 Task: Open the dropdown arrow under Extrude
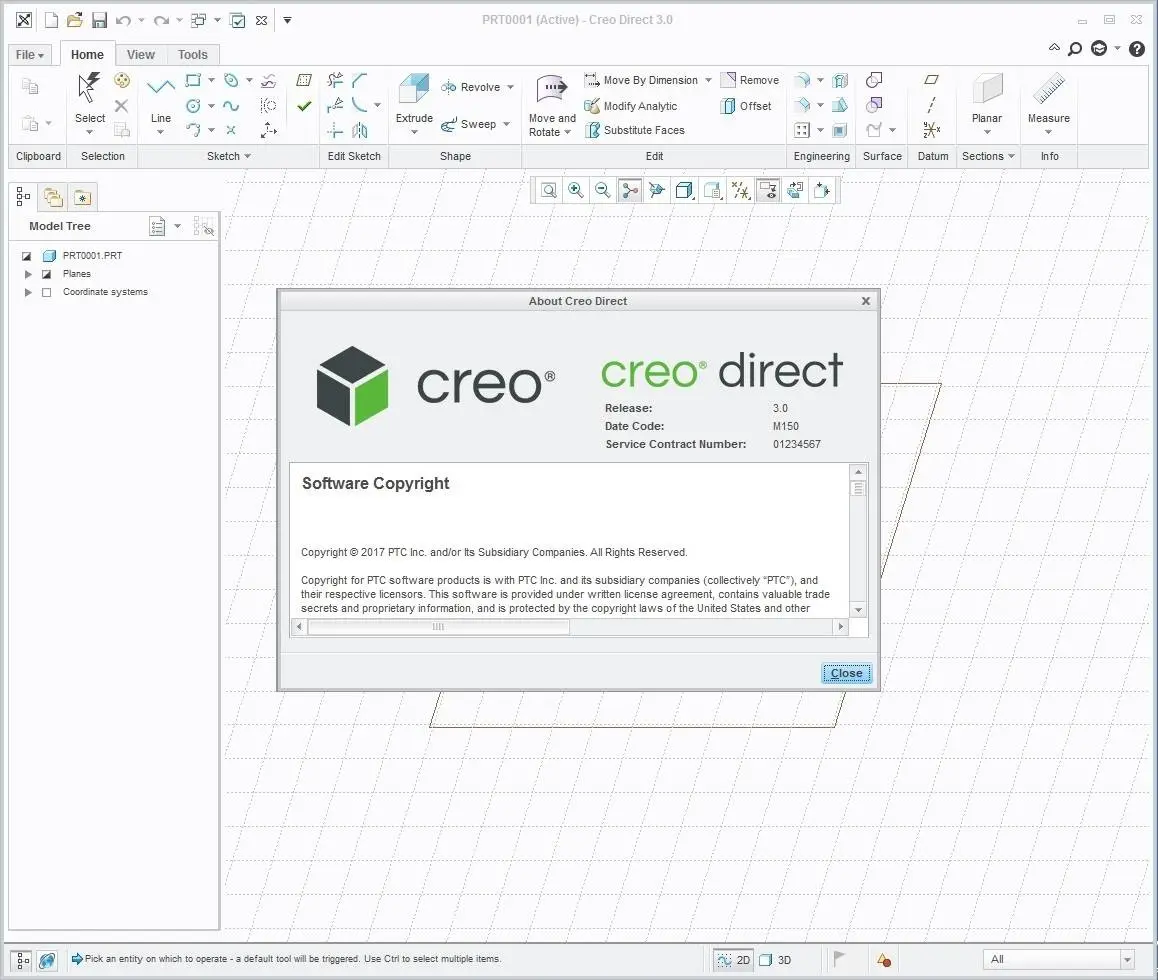coord(414,132)
